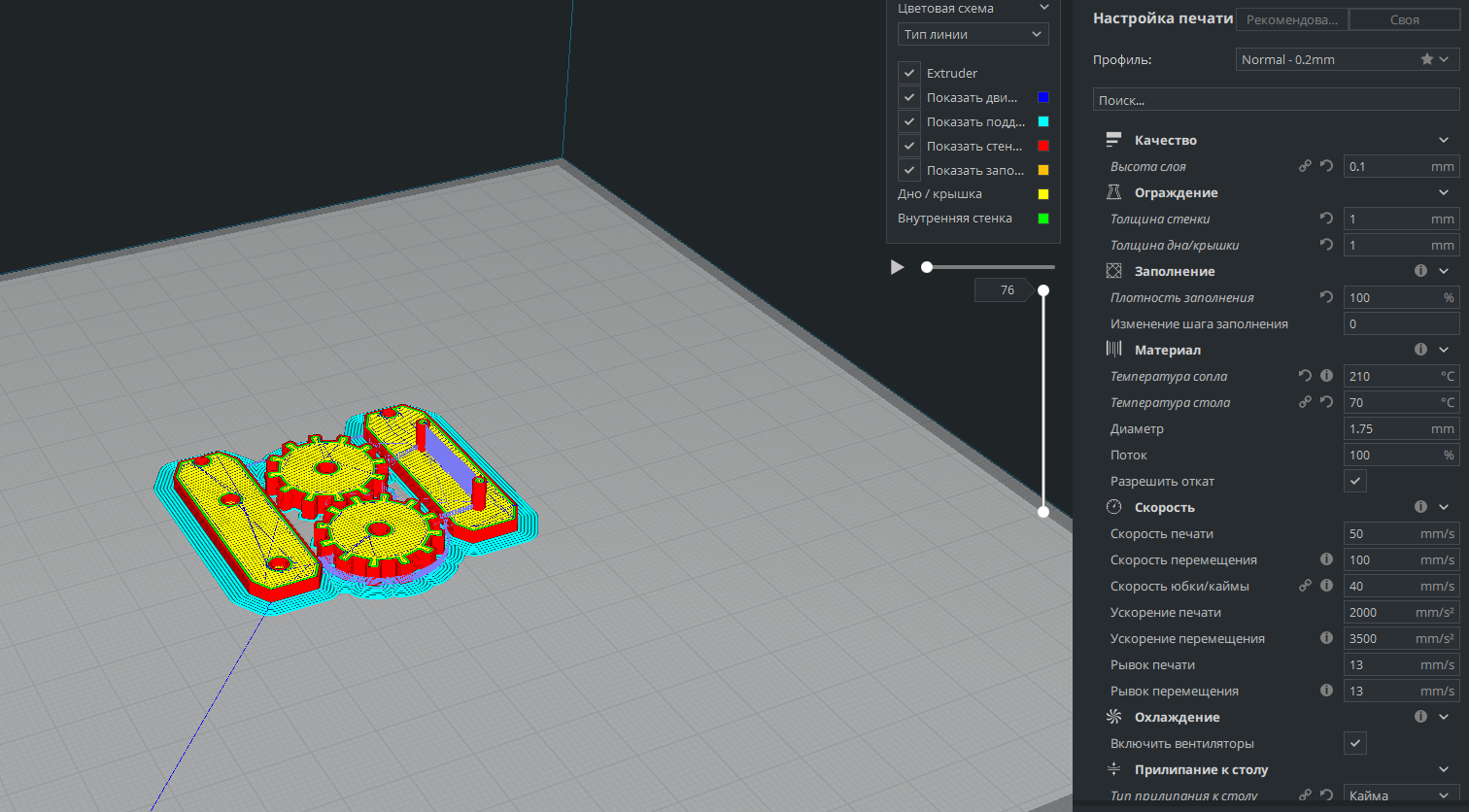Click info icon beside Температура сопла
Viewport: 1469px width, 812px height.
pyautogui.click(x=1326, y=376)
